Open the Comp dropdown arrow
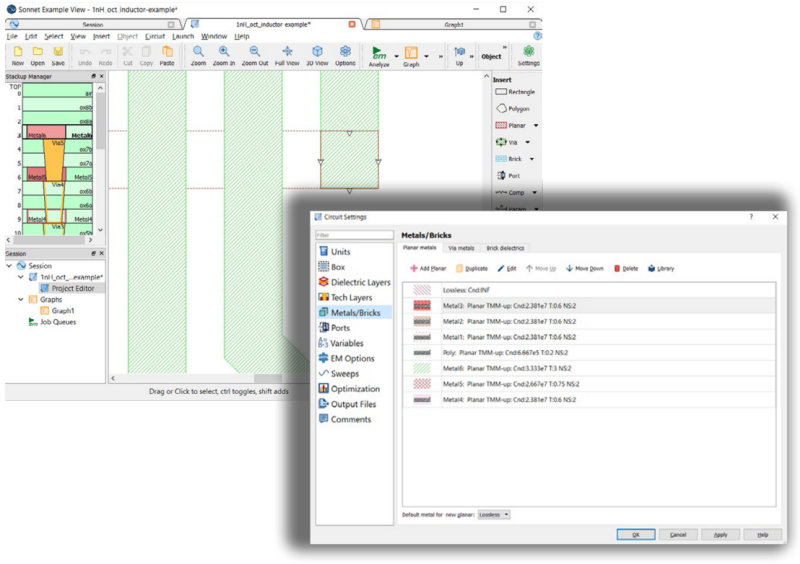This screenshot has width=800, height=564. 535,192
